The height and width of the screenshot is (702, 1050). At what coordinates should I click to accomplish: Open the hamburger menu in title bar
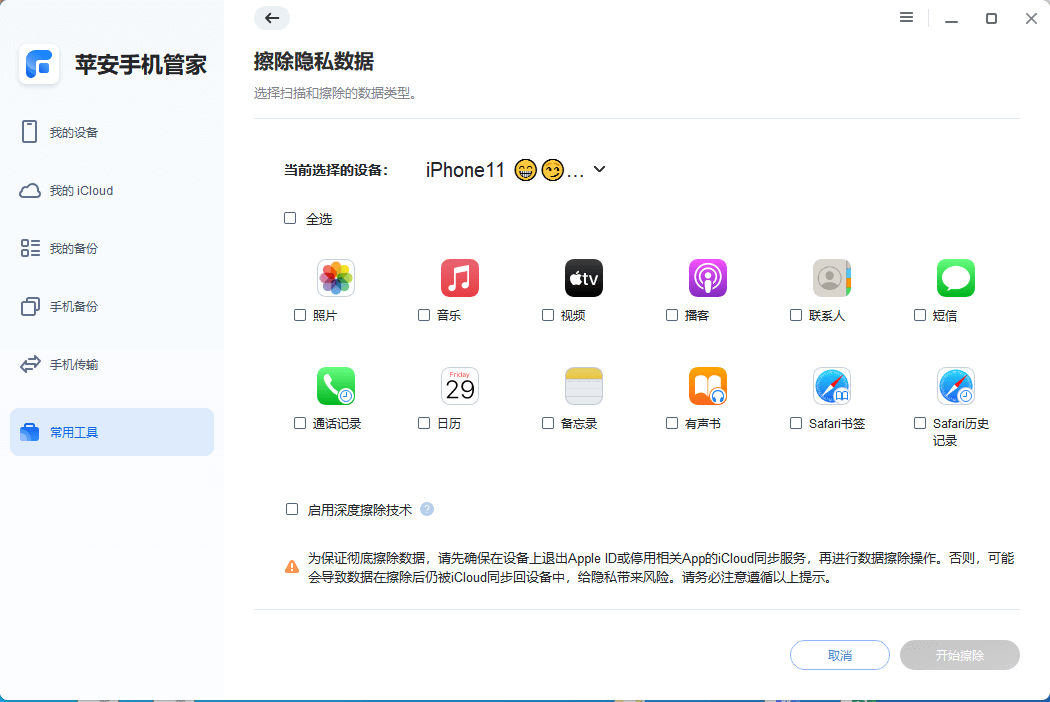[x=906, y=18]
